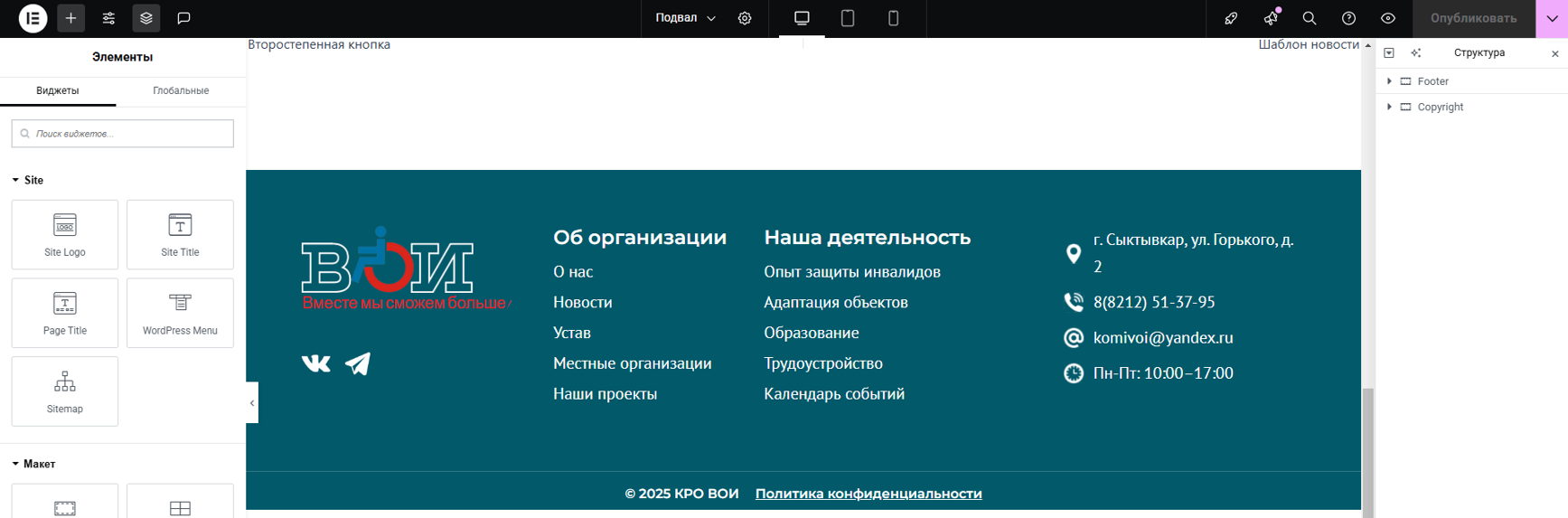Screen dimensions: 1568x518
Task: Preview changes with the eye icon
Action: (x=1388, y=18)
